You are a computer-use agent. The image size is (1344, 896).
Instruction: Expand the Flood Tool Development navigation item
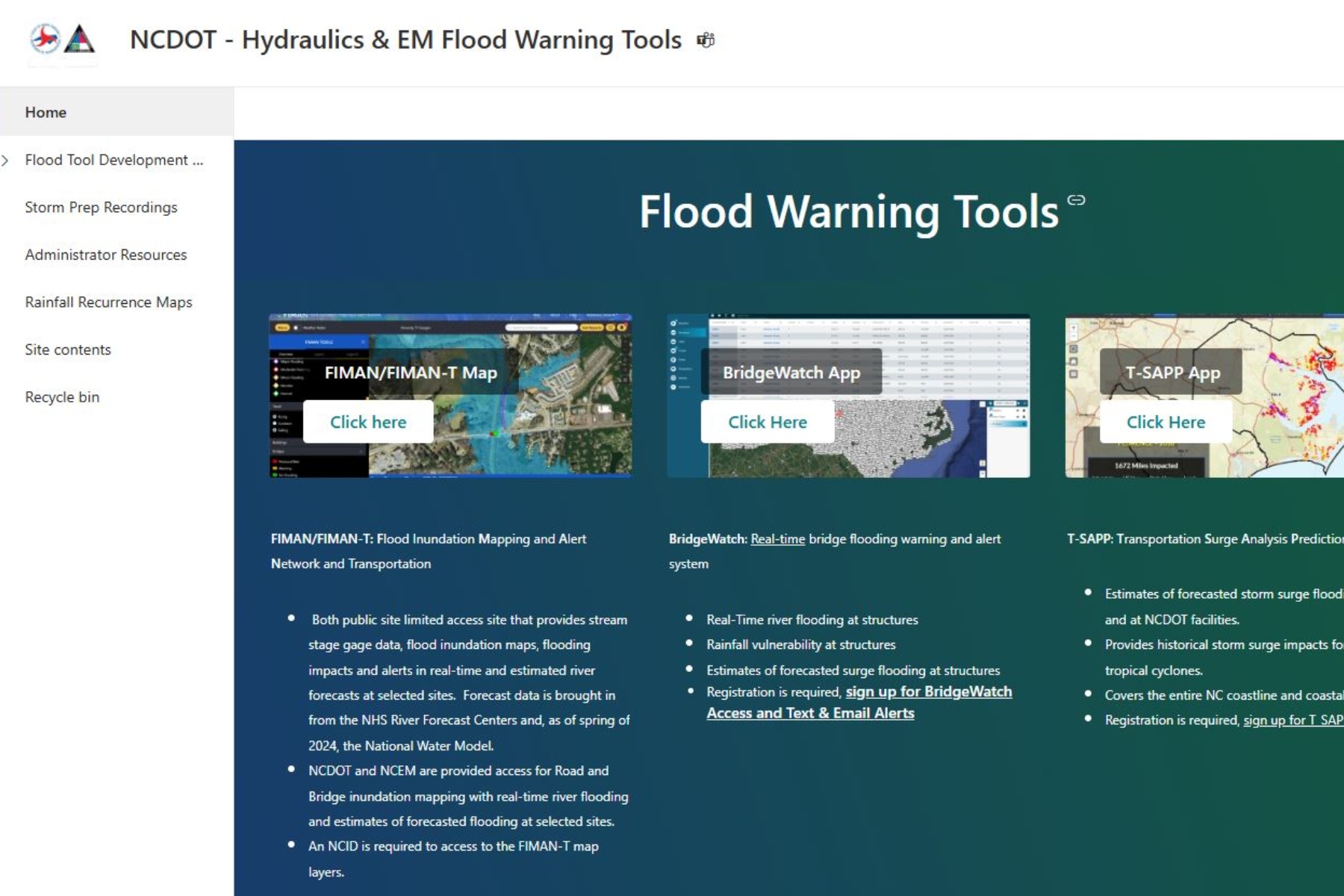point(7,160)
